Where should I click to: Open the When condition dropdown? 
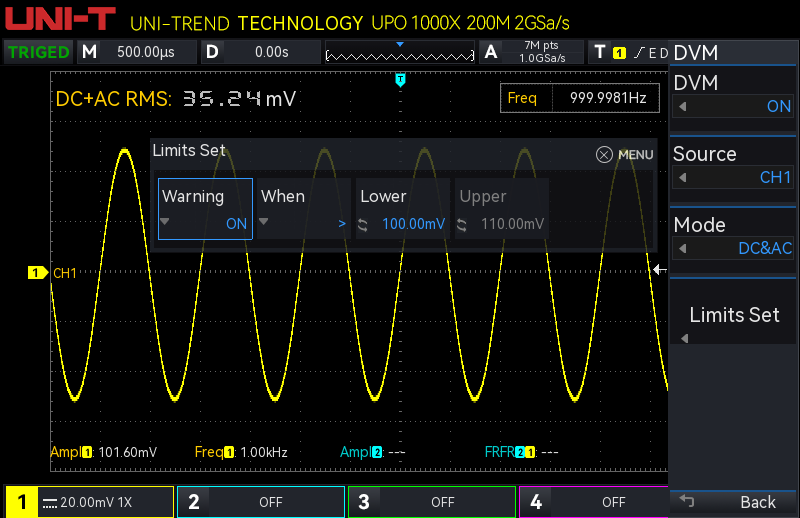303,209
